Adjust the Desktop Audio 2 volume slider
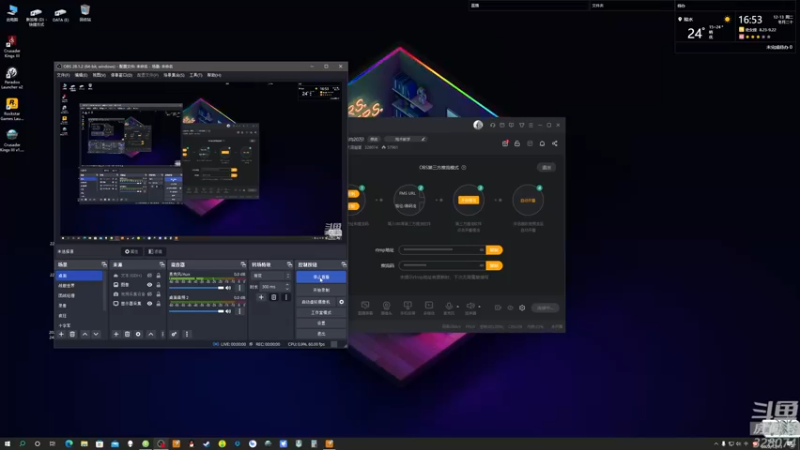 click(x=196, y=311)
